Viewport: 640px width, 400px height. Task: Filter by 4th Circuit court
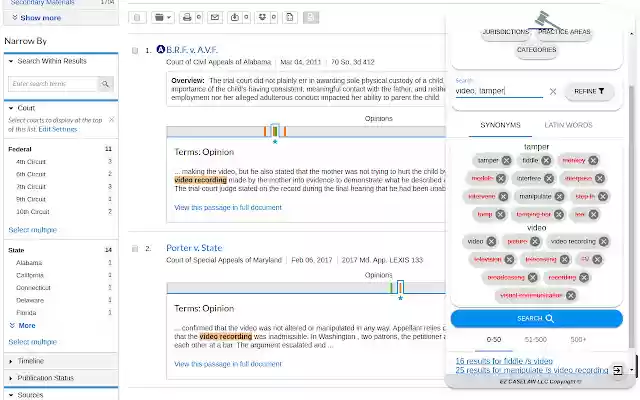[x=31, y=162]
